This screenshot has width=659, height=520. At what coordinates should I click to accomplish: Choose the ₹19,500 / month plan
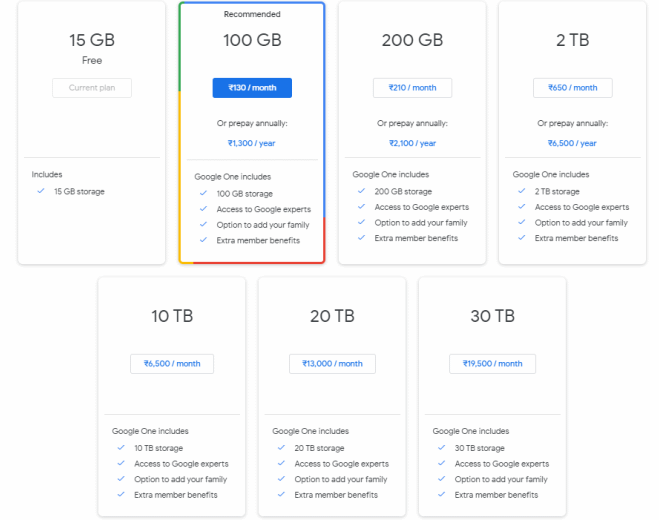click(493, 364)
